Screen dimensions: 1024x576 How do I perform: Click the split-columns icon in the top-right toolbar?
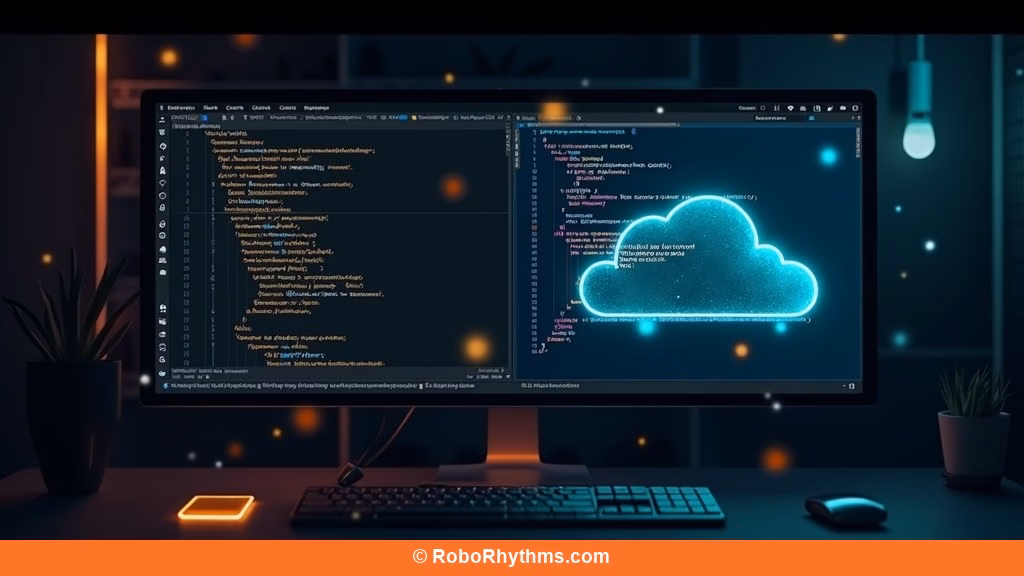pos(776,107)
